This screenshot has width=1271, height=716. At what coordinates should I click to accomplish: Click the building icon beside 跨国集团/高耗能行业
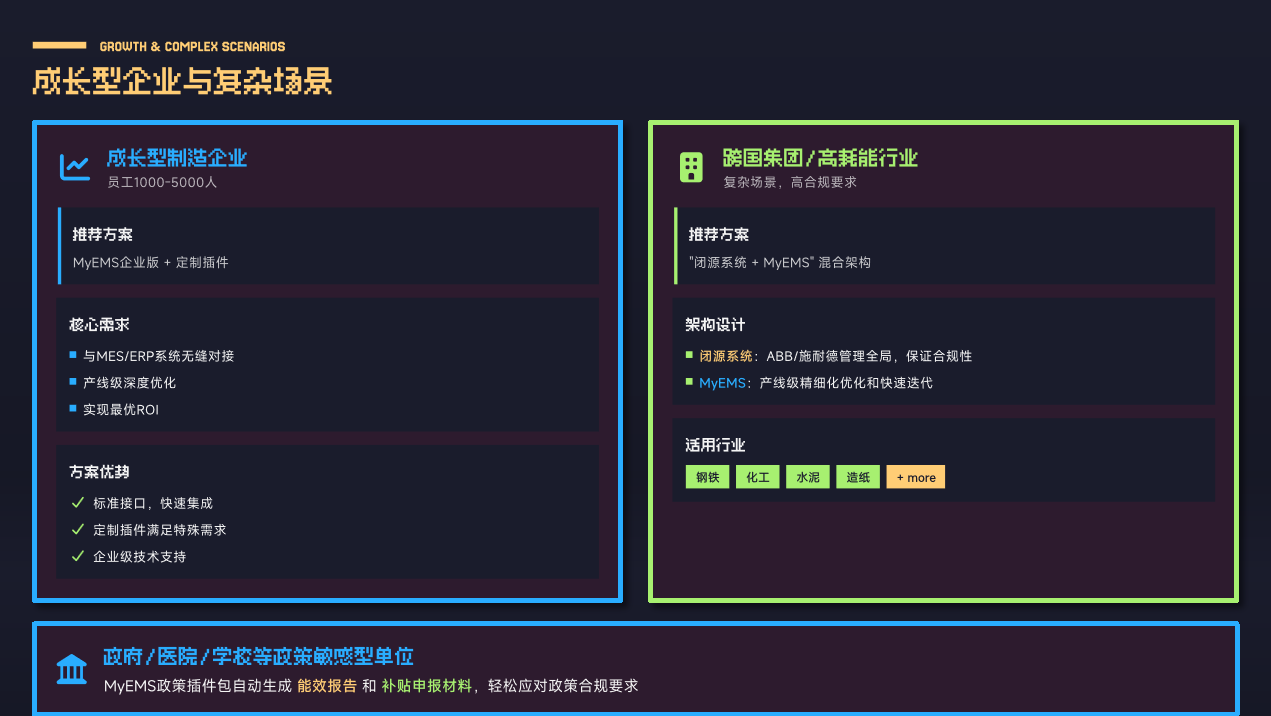tap(691, 167)
